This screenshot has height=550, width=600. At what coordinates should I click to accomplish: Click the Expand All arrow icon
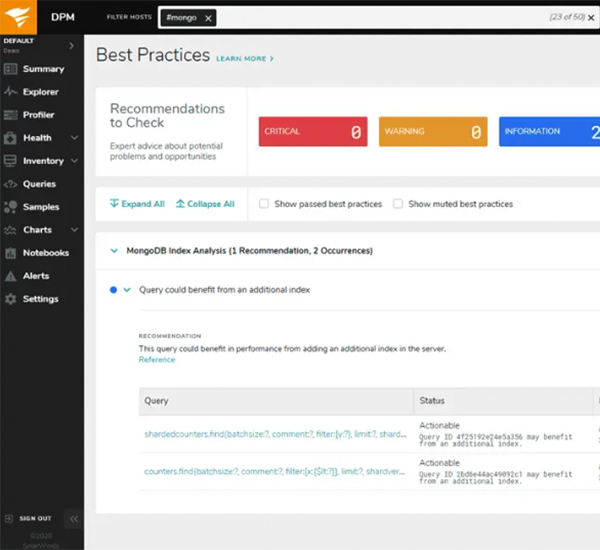(114, 203)
